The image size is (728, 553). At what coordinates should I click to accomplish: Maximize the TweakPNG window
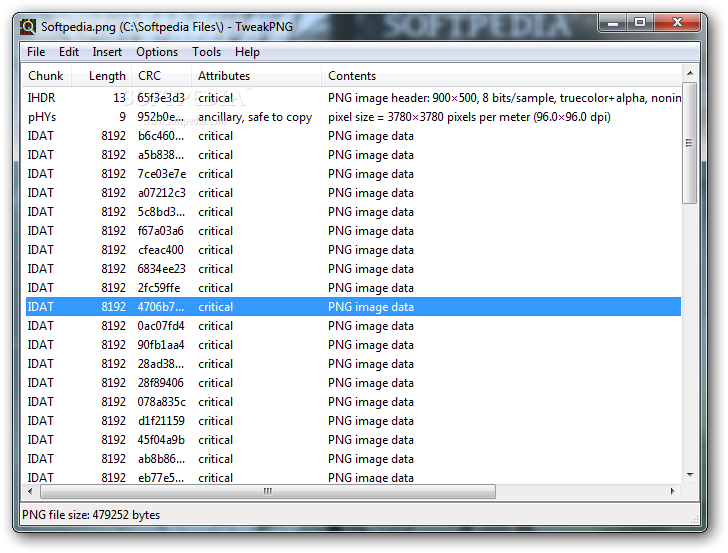(640, 22)
